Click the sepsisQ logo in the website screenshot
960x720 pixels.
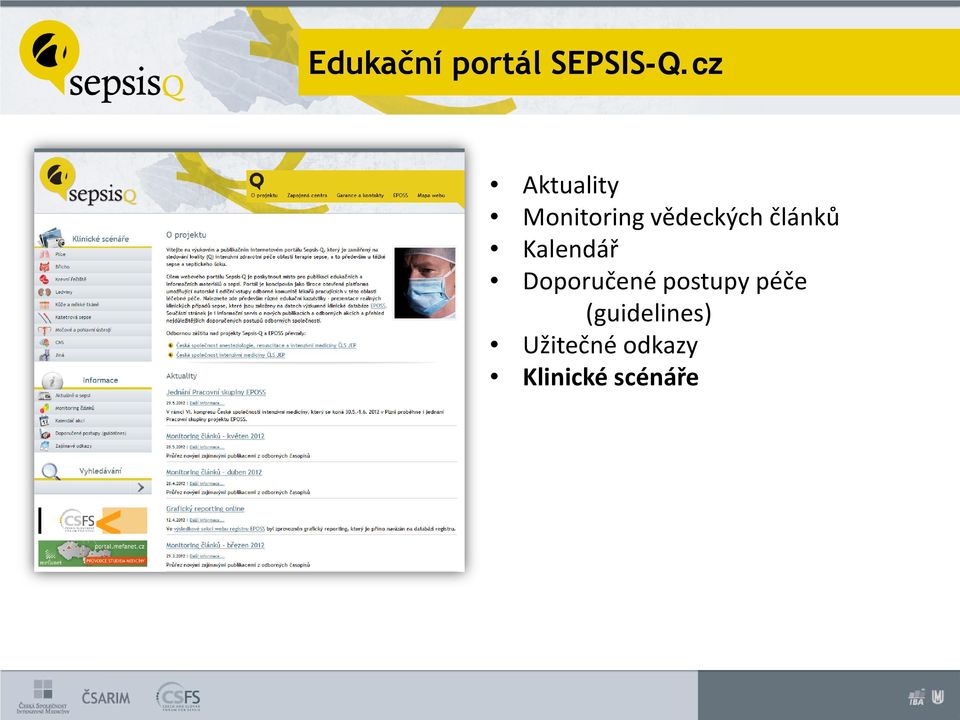point(88,182)
